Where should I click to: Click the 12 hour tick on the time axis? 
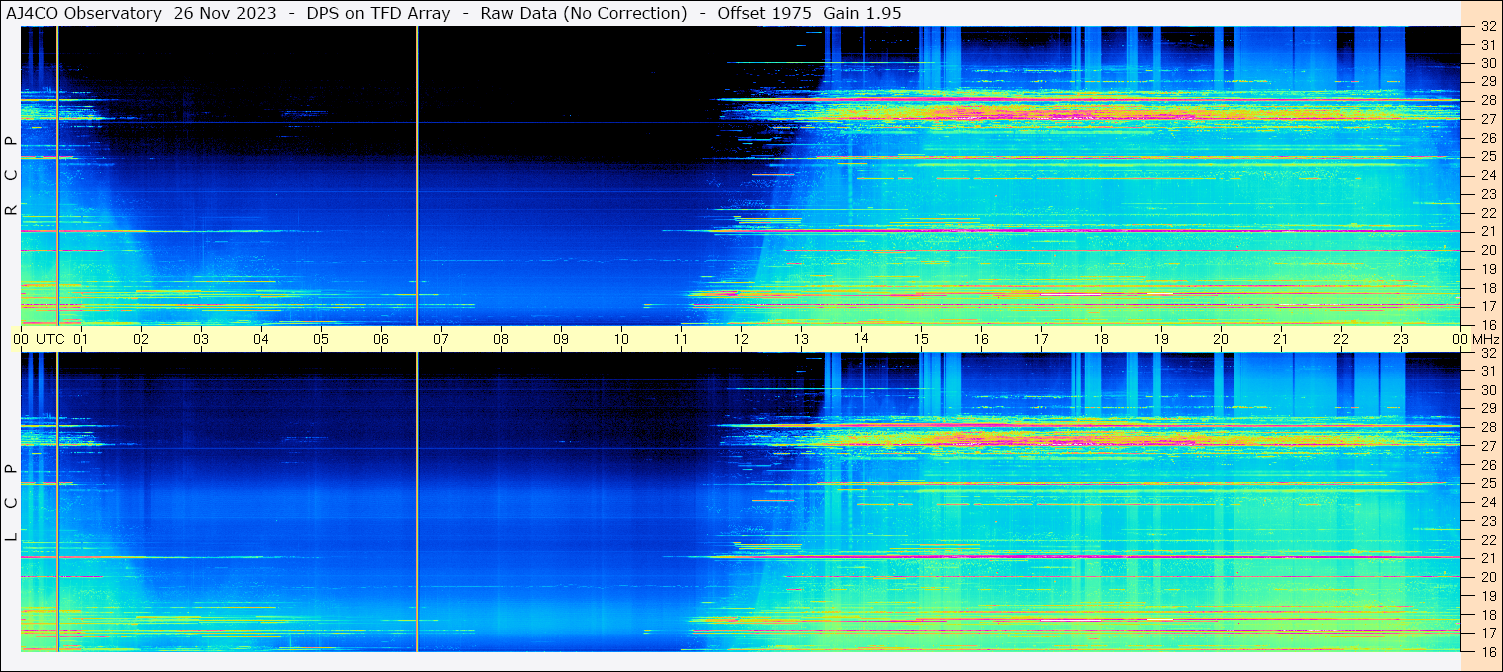click(741, 339)
